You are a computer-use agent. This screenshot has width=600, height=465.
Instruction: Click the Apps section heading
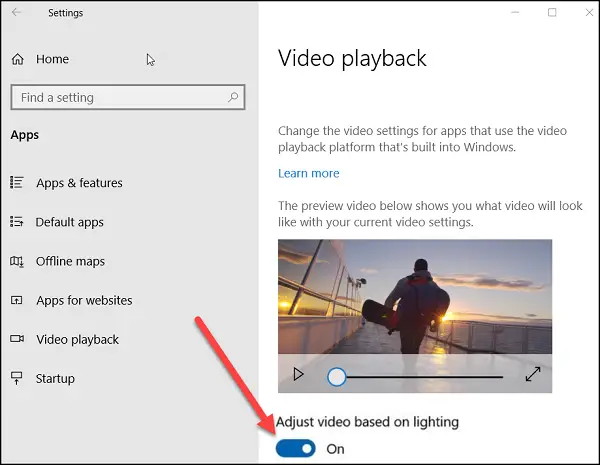(24, 135)
